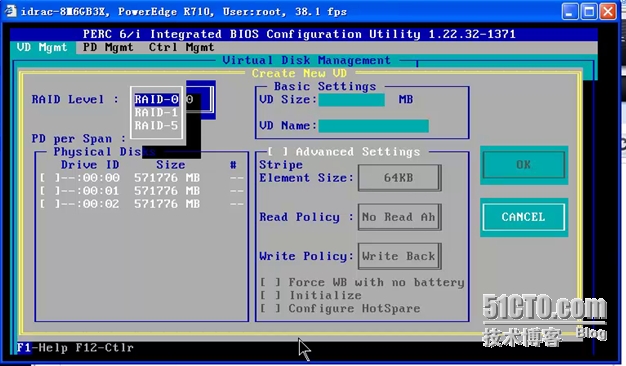Open the VD Mgmt tab

tap(42, 47)
